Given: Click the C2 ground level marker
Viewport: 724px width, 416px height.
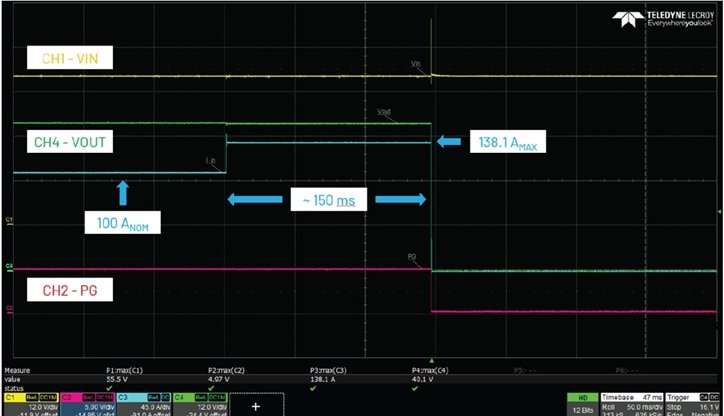Looking at the screenshot, I should (x=9, y=308).
